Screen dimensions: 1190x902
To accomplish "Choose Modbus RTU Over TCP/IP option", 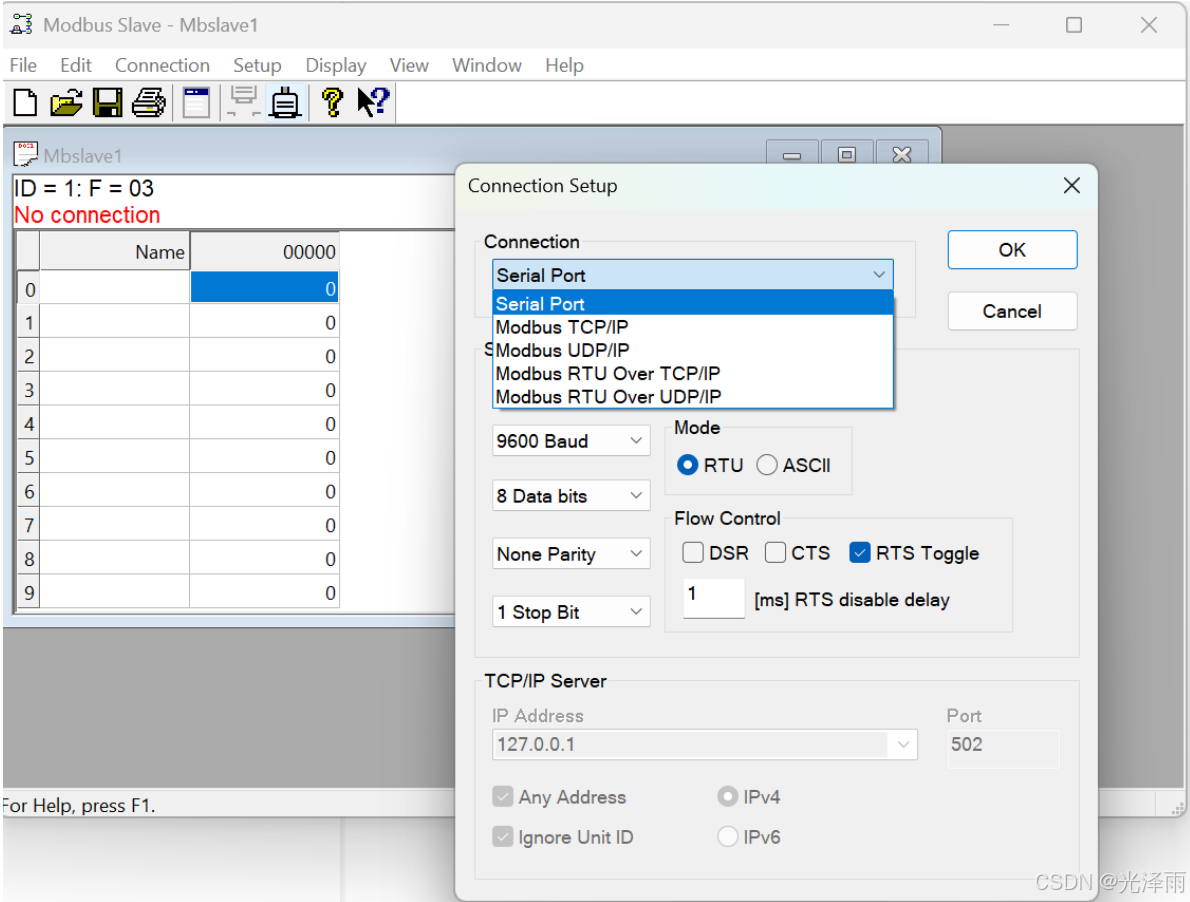I will click(692, 373).
